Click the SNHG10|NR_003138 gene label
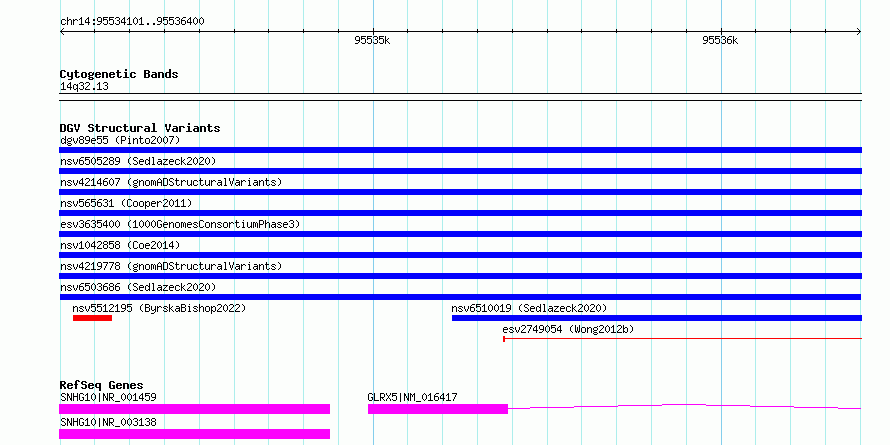This screenshot has height=445, width=890. coord(108,422)
